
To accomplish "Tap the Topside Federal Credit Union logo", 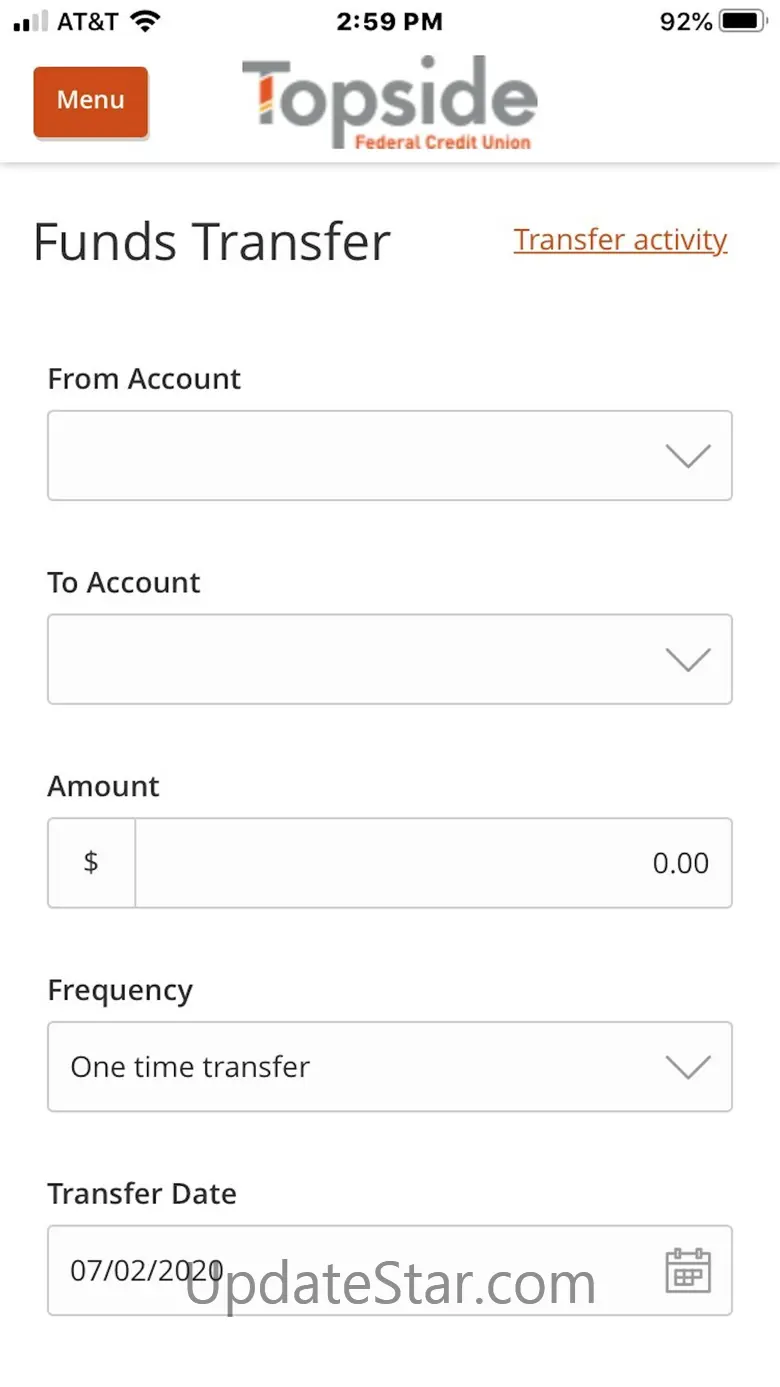I will pyautogui.click(x=389, y=104).
